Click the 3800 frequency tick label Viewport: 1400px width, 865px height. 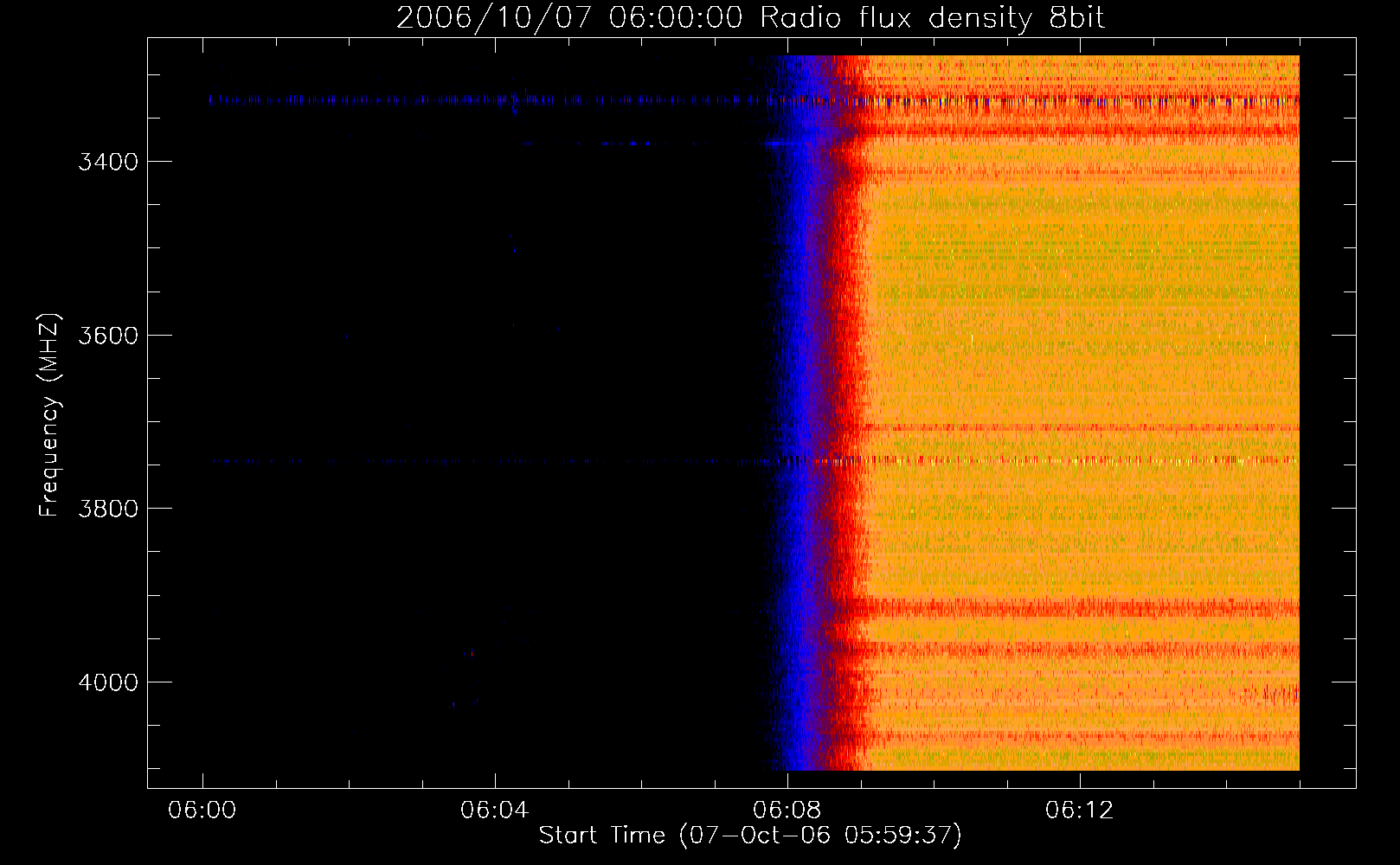pyautogui.click(x=108, y=509)
